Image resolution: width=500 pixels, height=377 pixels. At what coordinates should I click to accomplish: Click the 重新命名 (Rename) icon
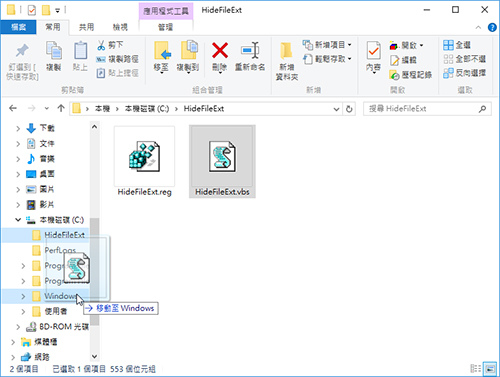(x=250, y=51)
